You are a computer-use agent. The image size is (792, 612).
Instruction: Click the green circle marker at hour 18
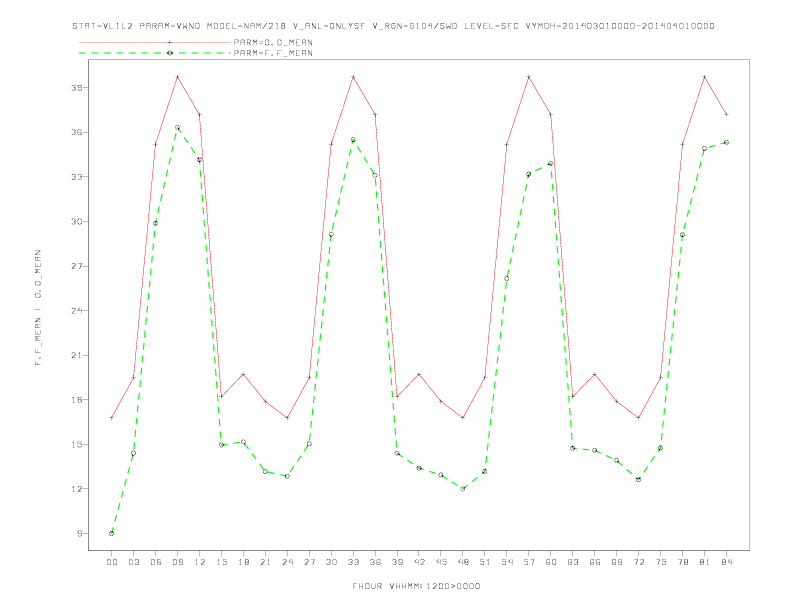243,442
